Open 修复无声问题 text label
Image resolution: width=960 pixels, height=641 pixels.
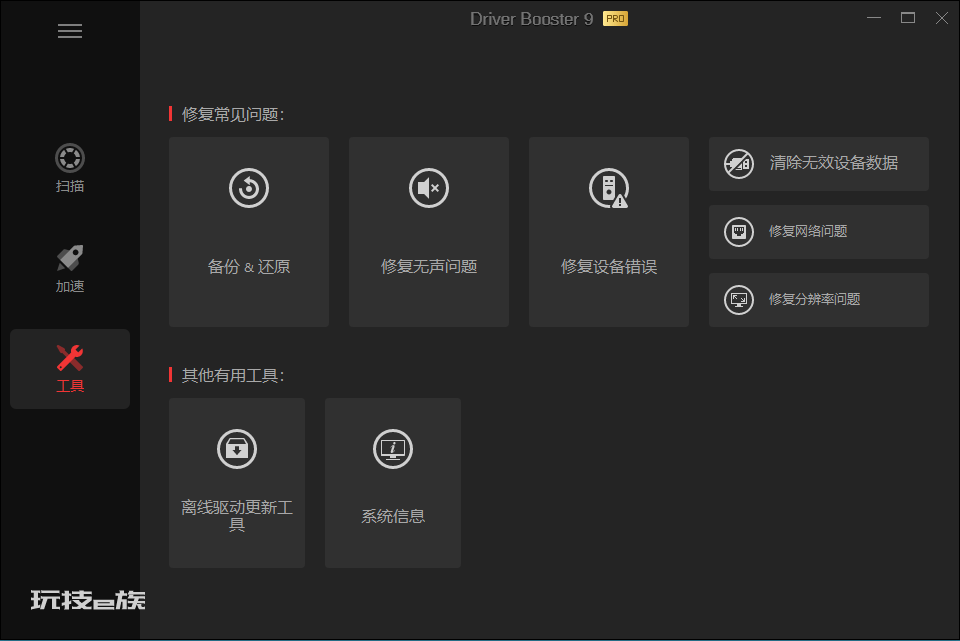tap(429, 267)
